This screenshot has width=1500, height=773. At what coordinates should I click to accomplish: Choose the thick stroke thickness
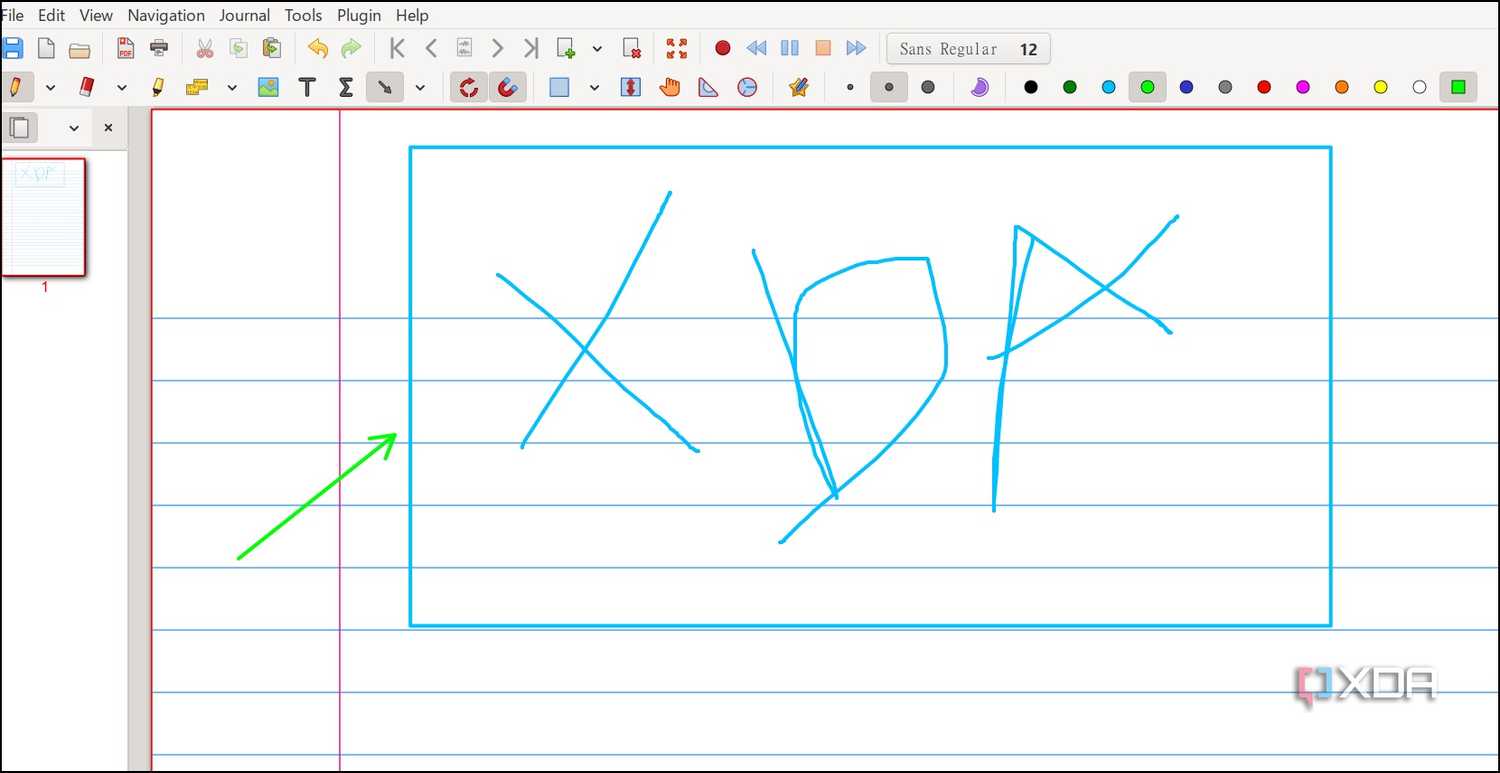click(928, 87)
